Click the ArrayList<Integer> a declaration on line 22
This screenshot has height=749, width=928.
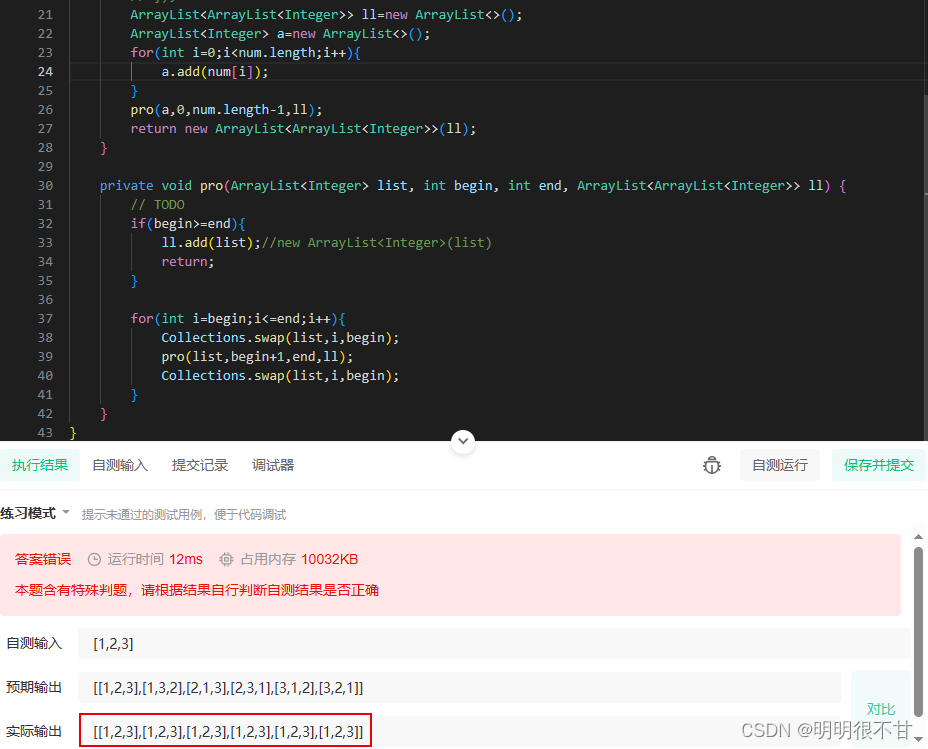point(280,34)
